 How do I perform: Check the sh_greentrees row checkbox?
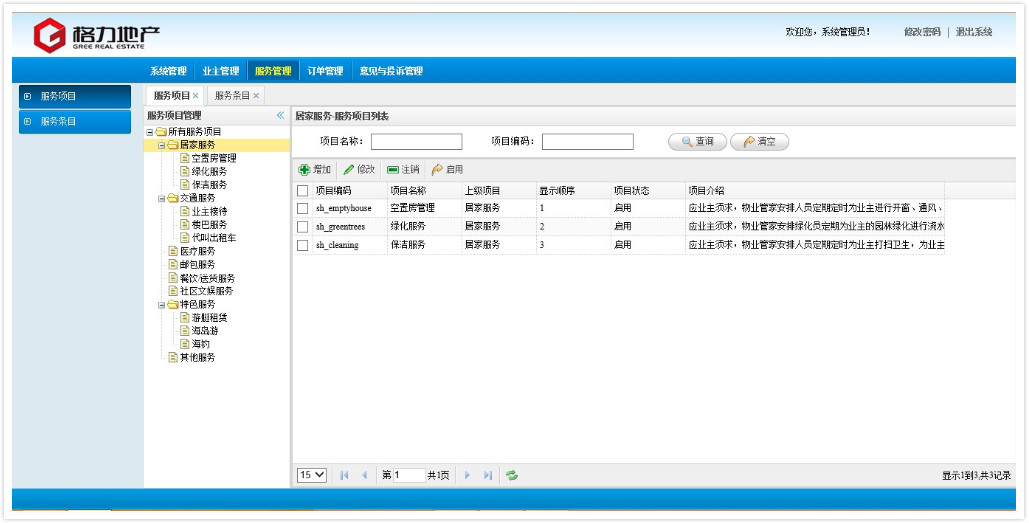302,227
